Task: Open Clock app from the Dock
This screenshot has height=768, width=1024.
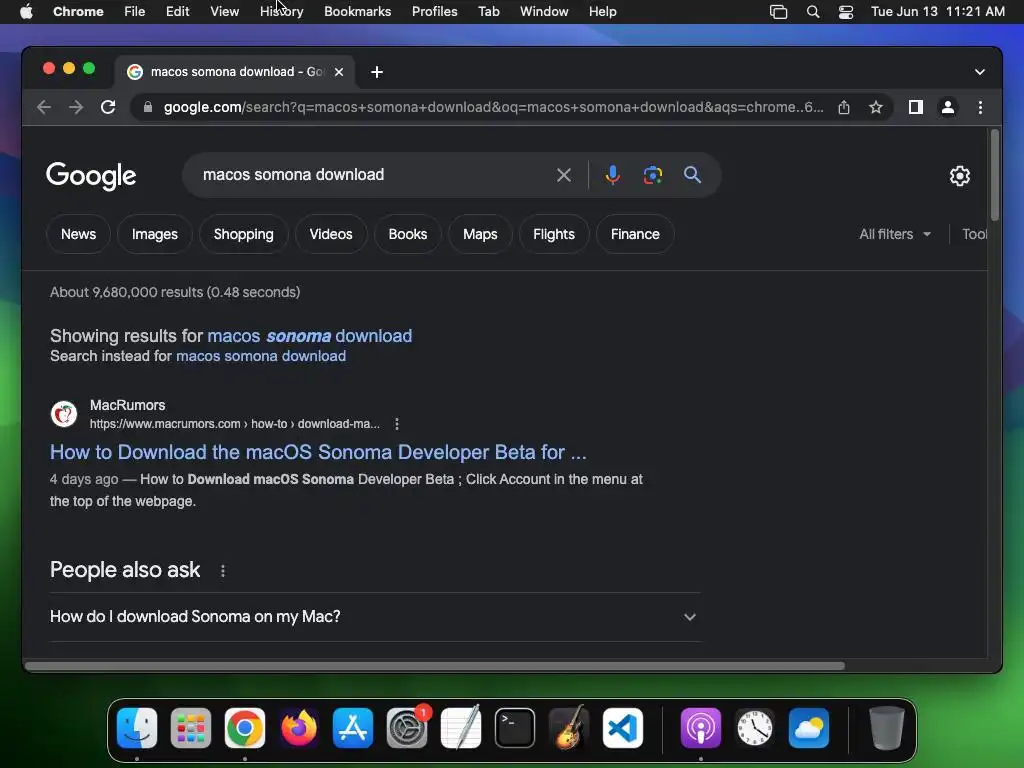Action: tap(755, 728)
